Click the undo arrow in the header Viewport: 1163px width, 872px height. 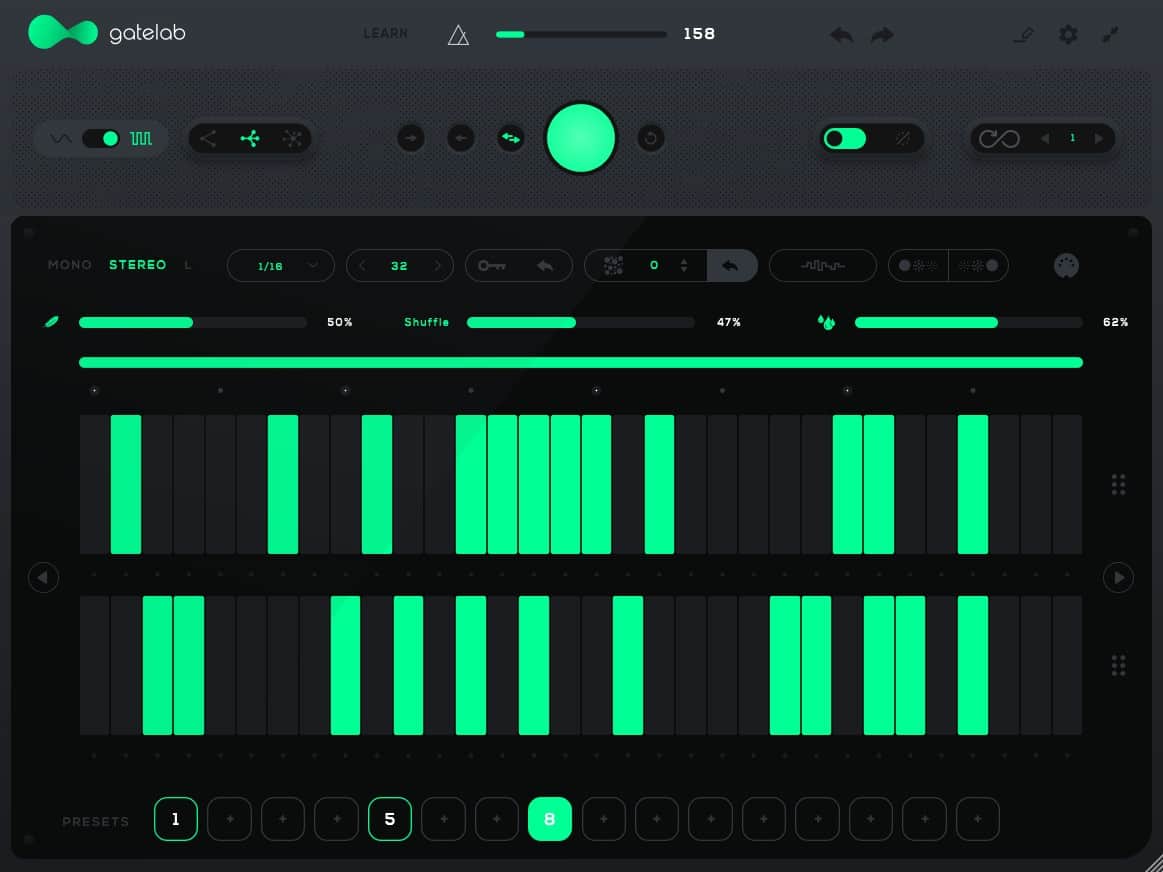coord(841,35)
